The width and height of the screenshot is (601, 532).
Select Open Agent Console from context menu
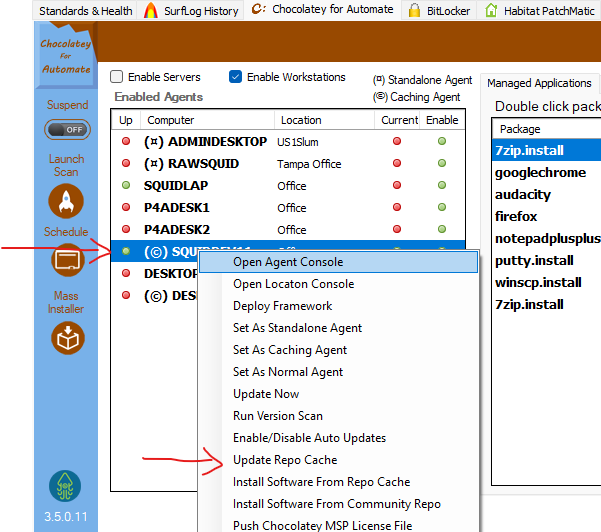[287, 262]
